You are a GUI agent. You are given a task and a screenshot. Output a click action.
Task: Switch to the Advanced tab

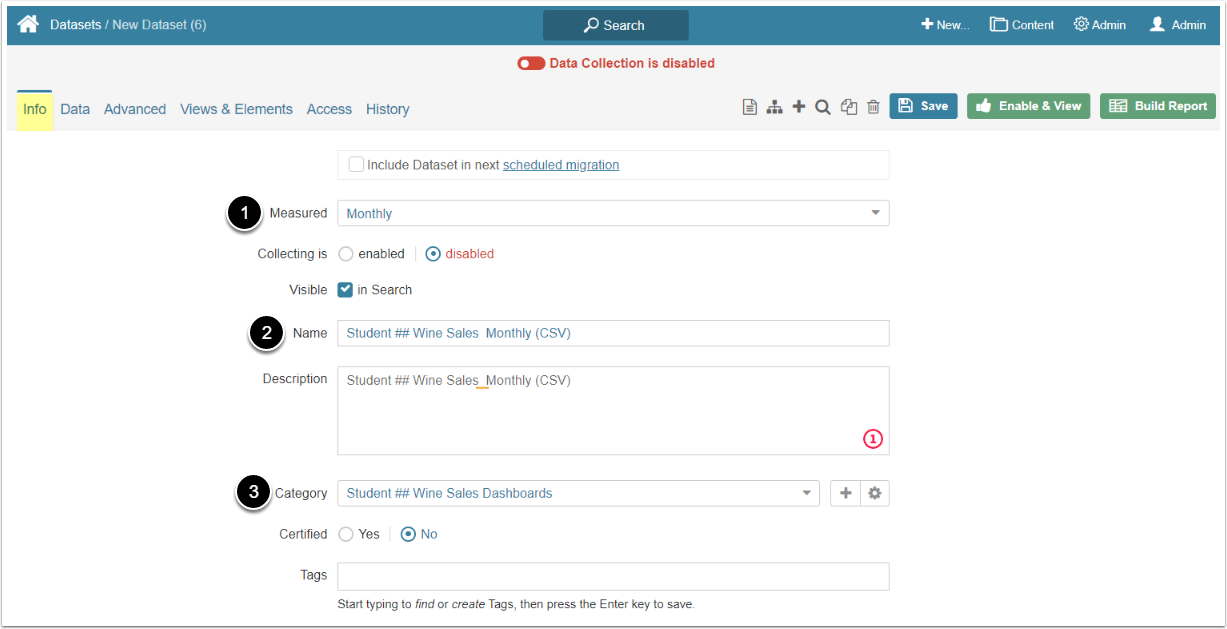click(x=135, y=109)
